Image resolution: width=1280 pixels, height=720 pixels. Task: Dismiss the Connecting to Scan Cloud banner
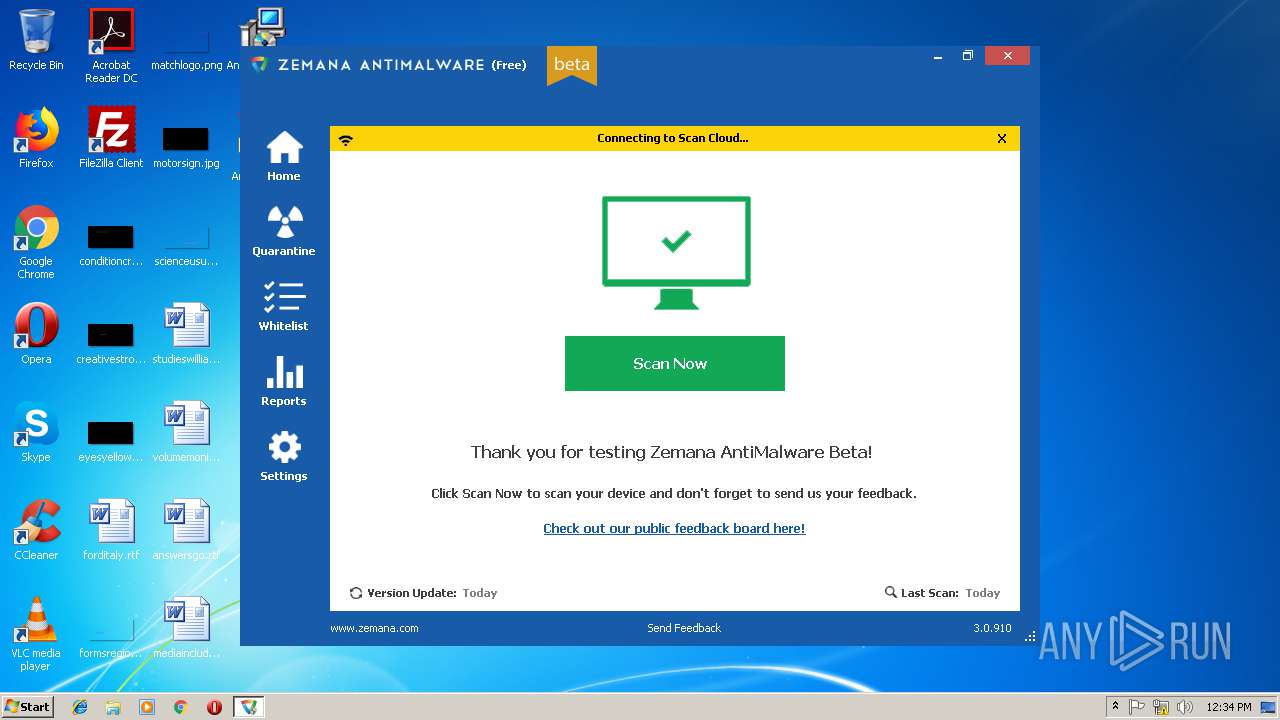pos(1002,139)
